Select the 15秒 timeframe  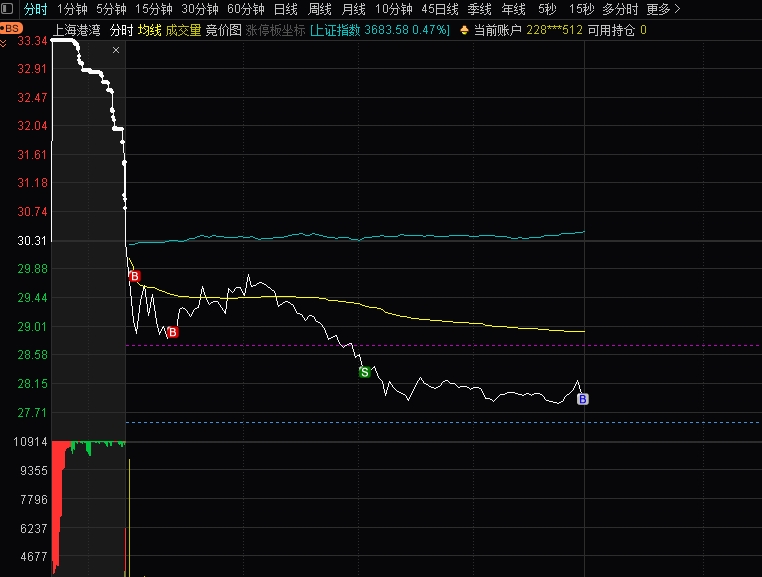click(581, 9)
